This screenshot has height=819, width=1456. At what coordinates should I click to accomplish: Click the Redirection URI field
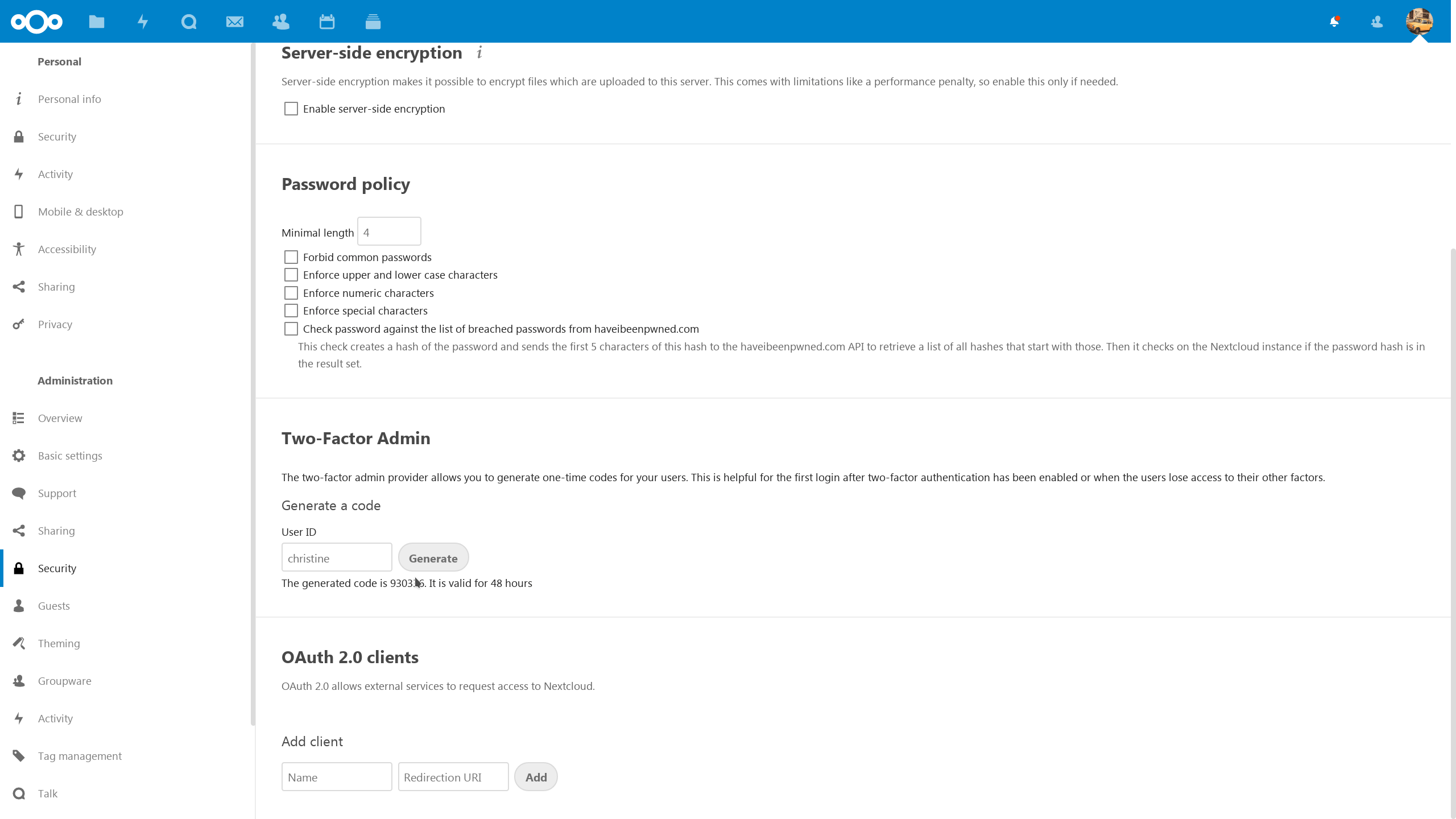[x=453, y=777]
